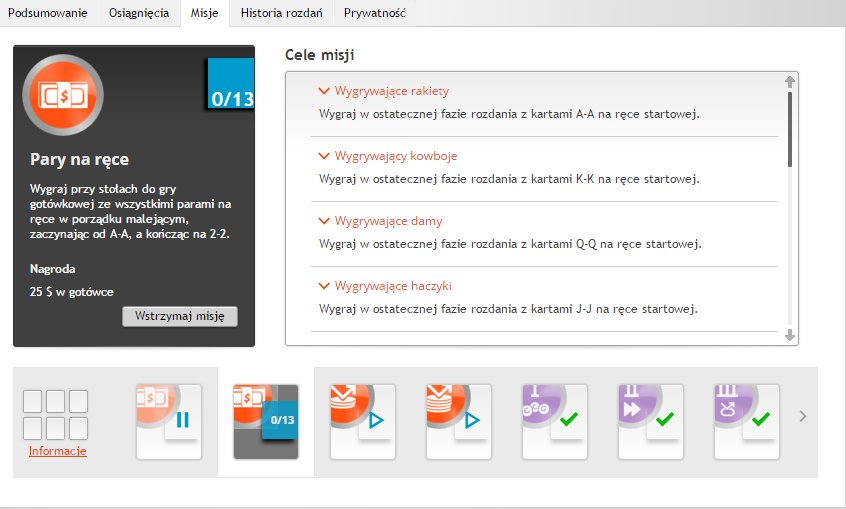Open completed purple mission level III
Image resolution: width=846 pixels, height=509 pixels.
pyautogui.click(x=746, y=421)
